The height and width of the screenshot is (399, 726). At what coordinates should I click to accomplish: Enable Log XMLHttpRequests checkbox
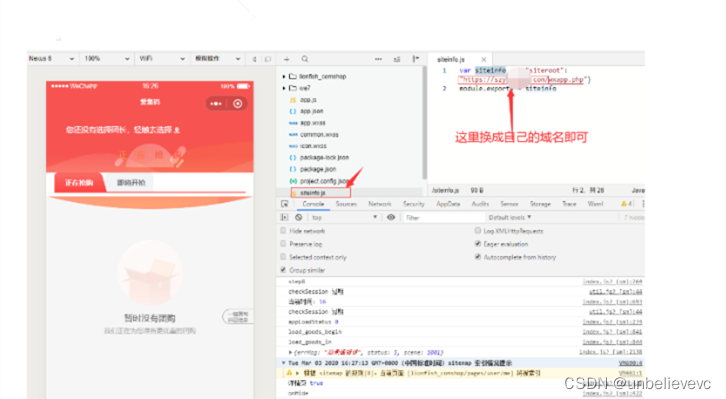click(x=477, y=231)
